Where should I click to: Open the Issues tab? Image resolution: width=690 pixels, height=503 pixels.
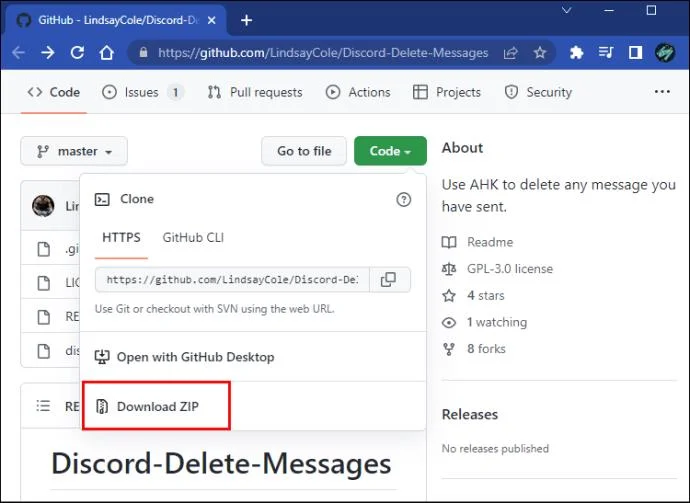[x=143, y=92]
